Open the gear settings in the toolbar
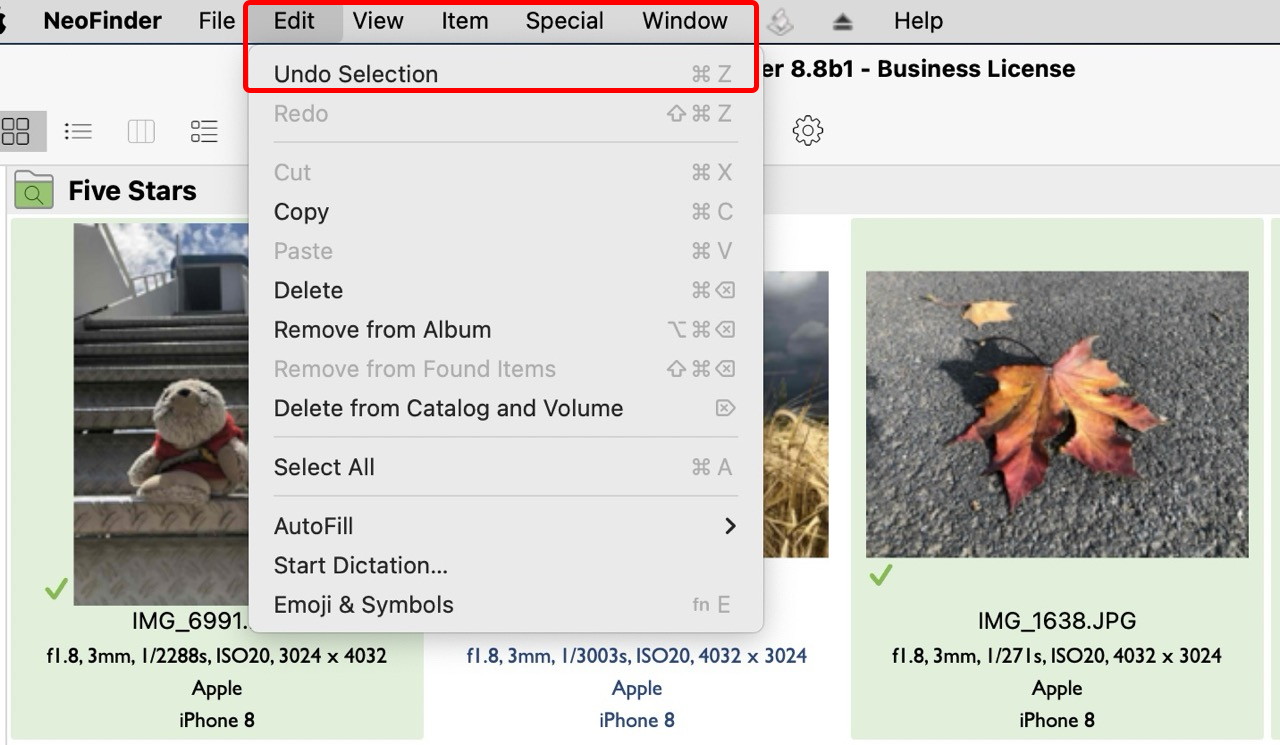The image size is (1280, 745). click(x=807, y=131)
